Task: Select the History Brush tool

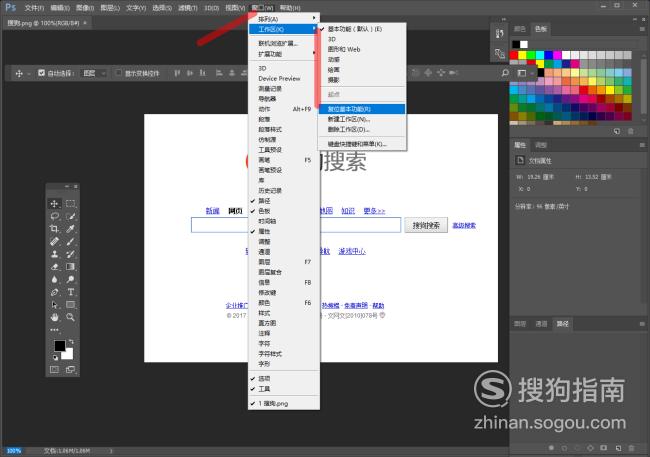Action: [x=71, y=254]
